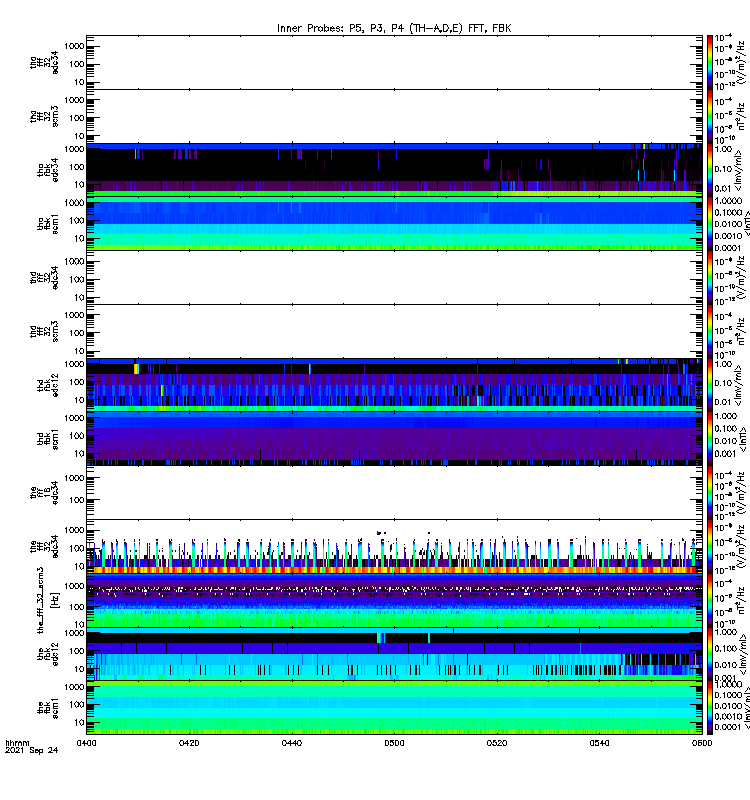The width and height of the screenshot is (750, 800).
Task: Select the 'the_fff_32_scm3 [Hz]' panel label
Action: tap(48, 600)
